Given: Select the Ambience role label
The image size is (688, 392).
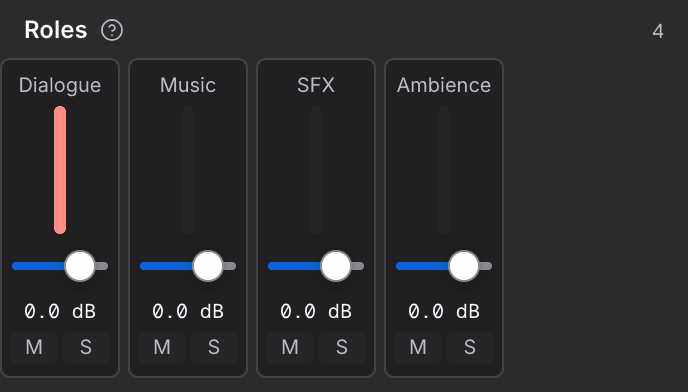Looking at the screenshot, I should click(444, 85).
